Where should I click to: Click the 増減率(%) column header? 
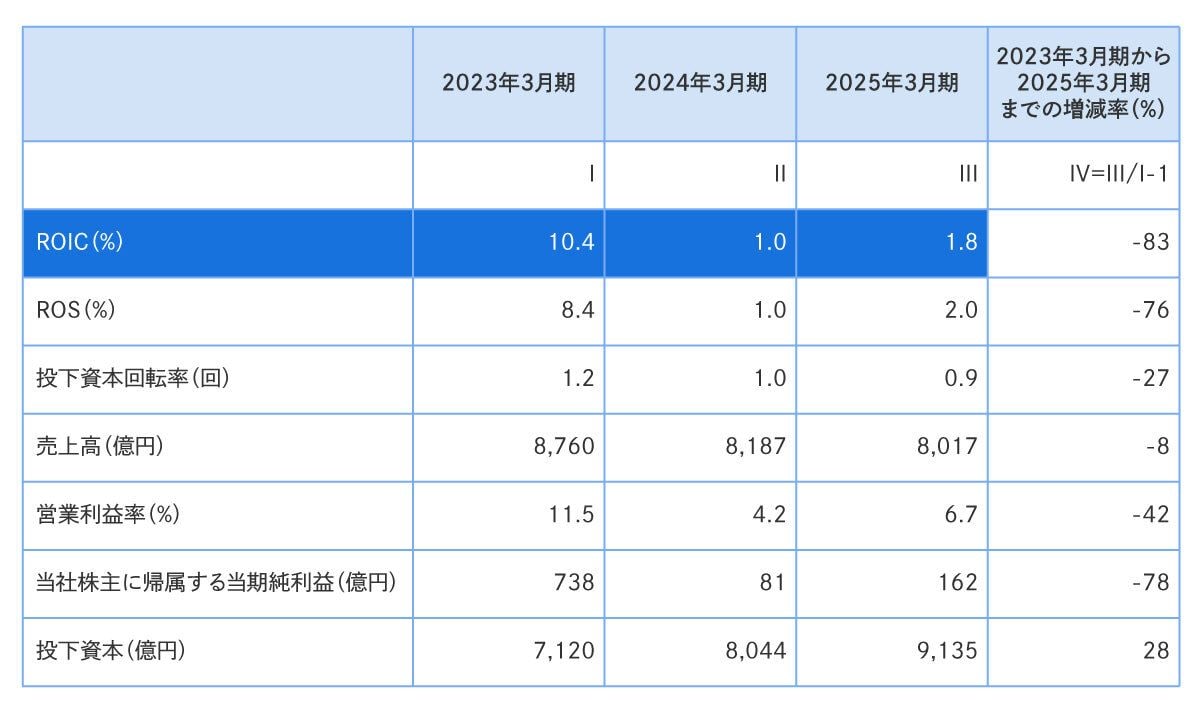click(1083, 84)
